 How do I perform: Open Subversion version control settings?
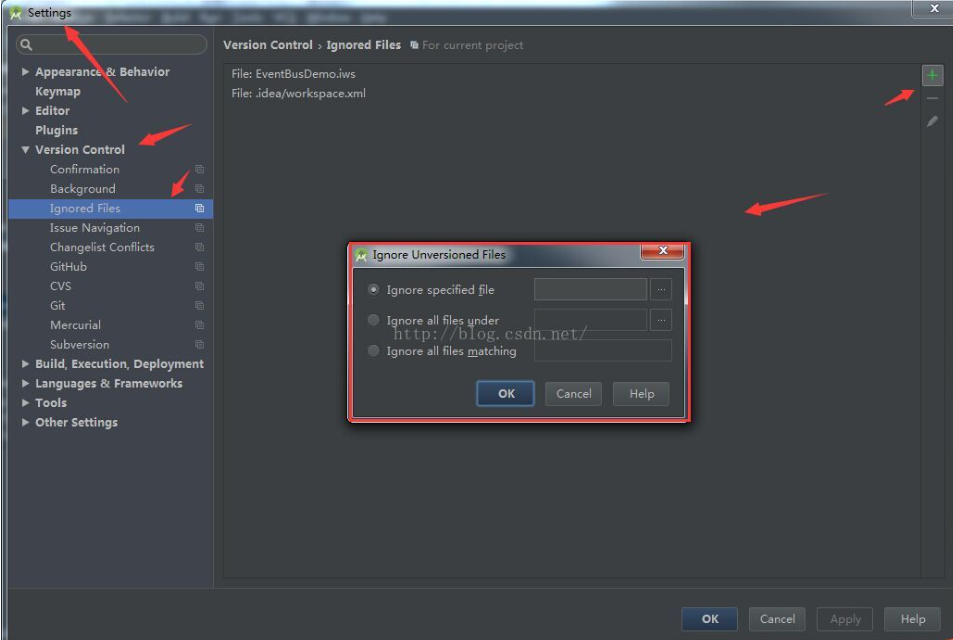coord(80,344)
